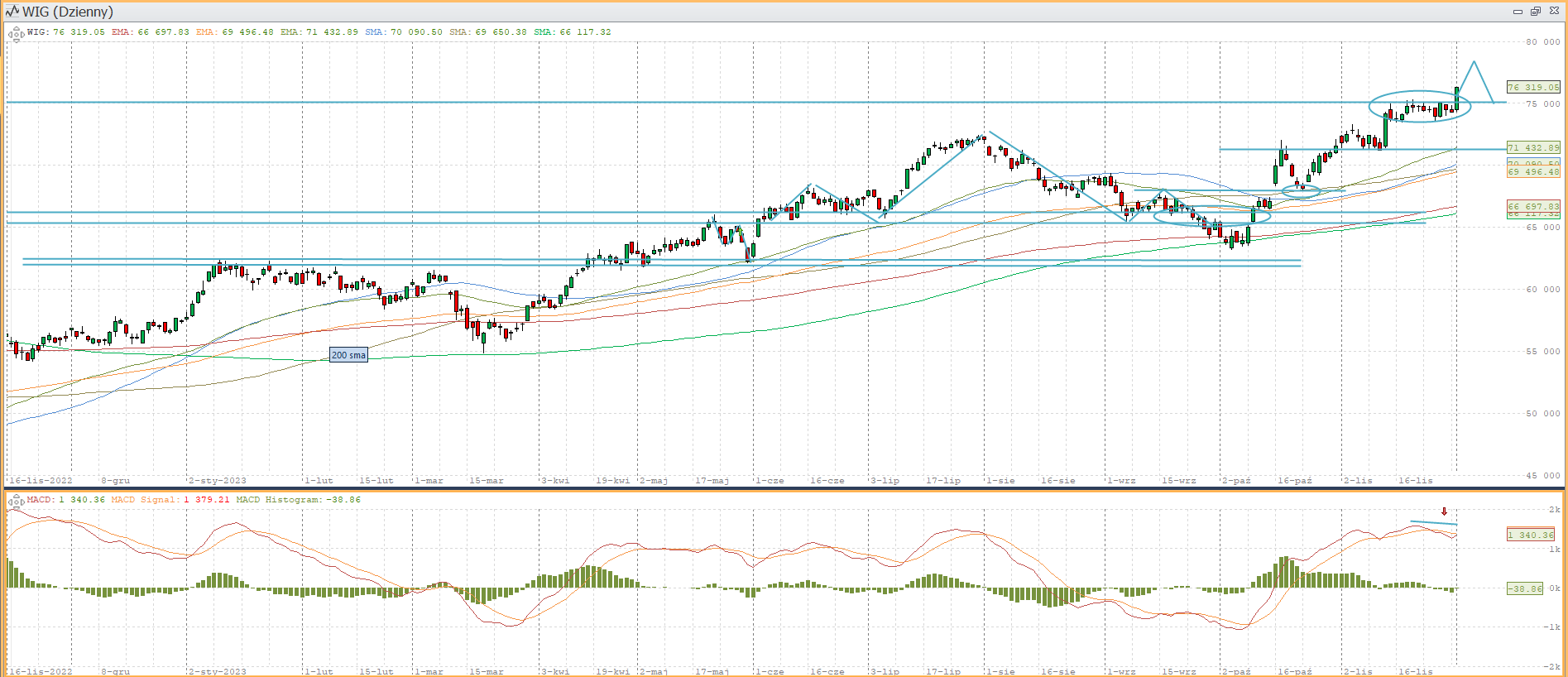The width and height of the screenshot is (1568, 677).
Task: Select the blue SMA 70 090.50 legend entry
Action: click(404, 32)
